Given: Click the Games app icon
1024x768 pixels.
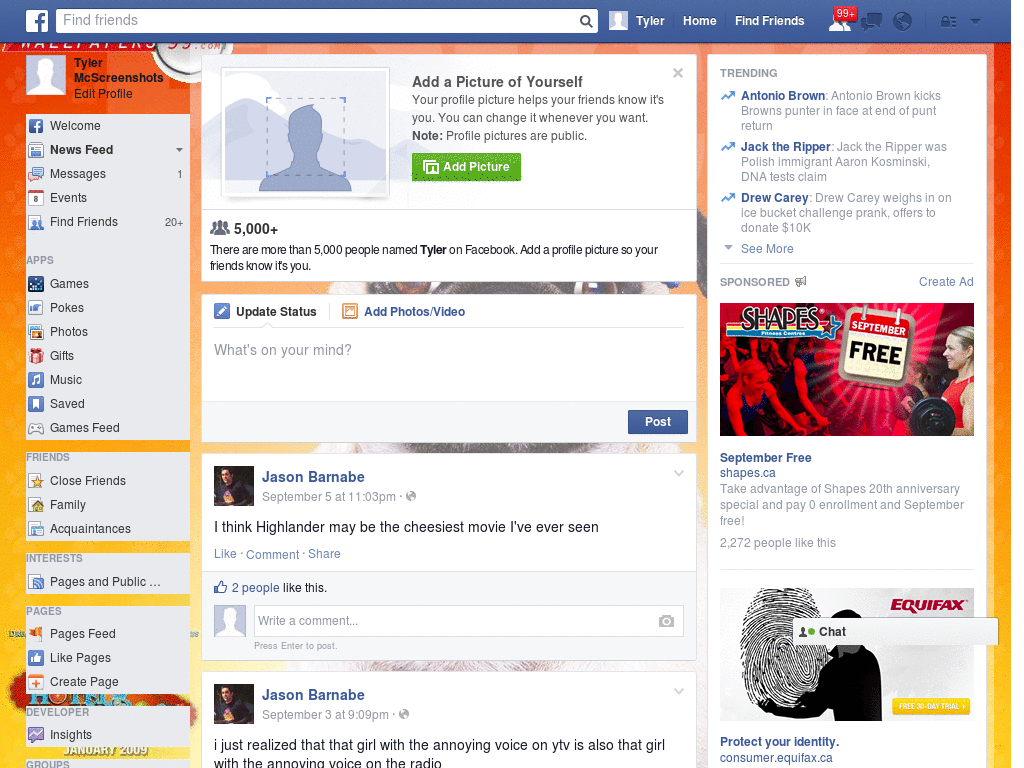Looking at the screenshot, I should [36, 284].
